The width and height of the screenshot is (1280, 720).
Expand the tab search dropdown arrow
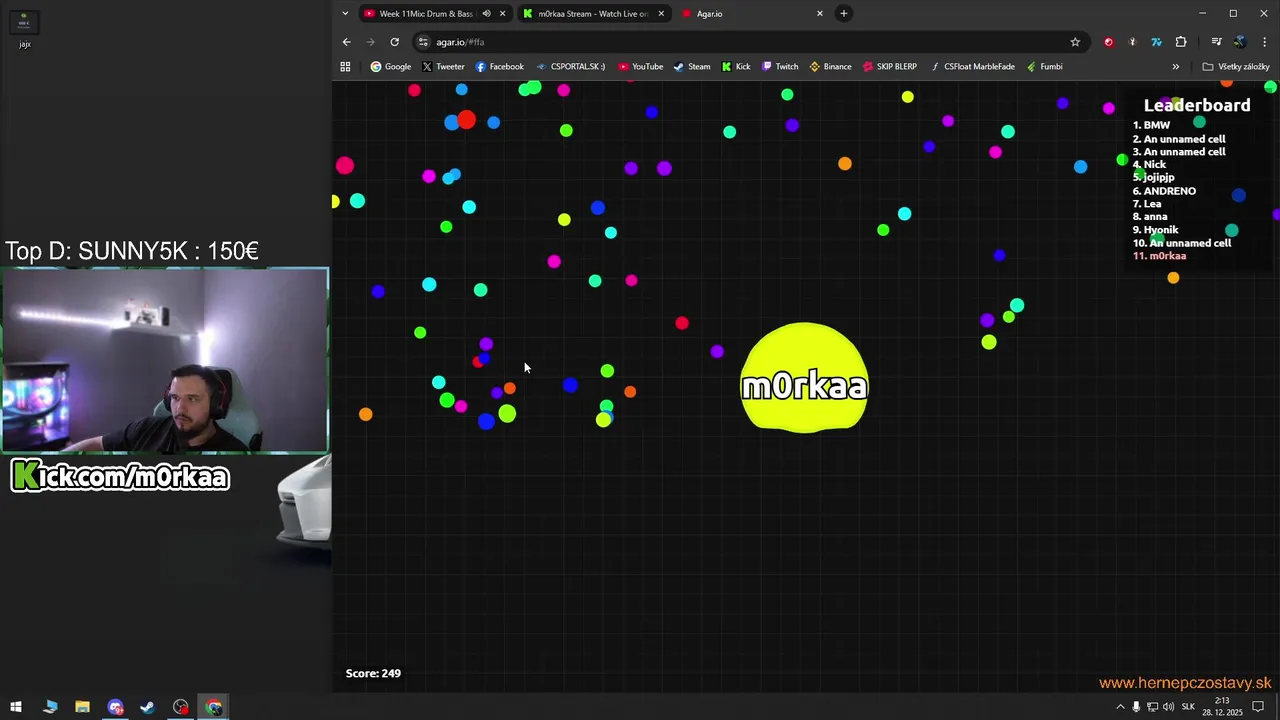point(345,14)
